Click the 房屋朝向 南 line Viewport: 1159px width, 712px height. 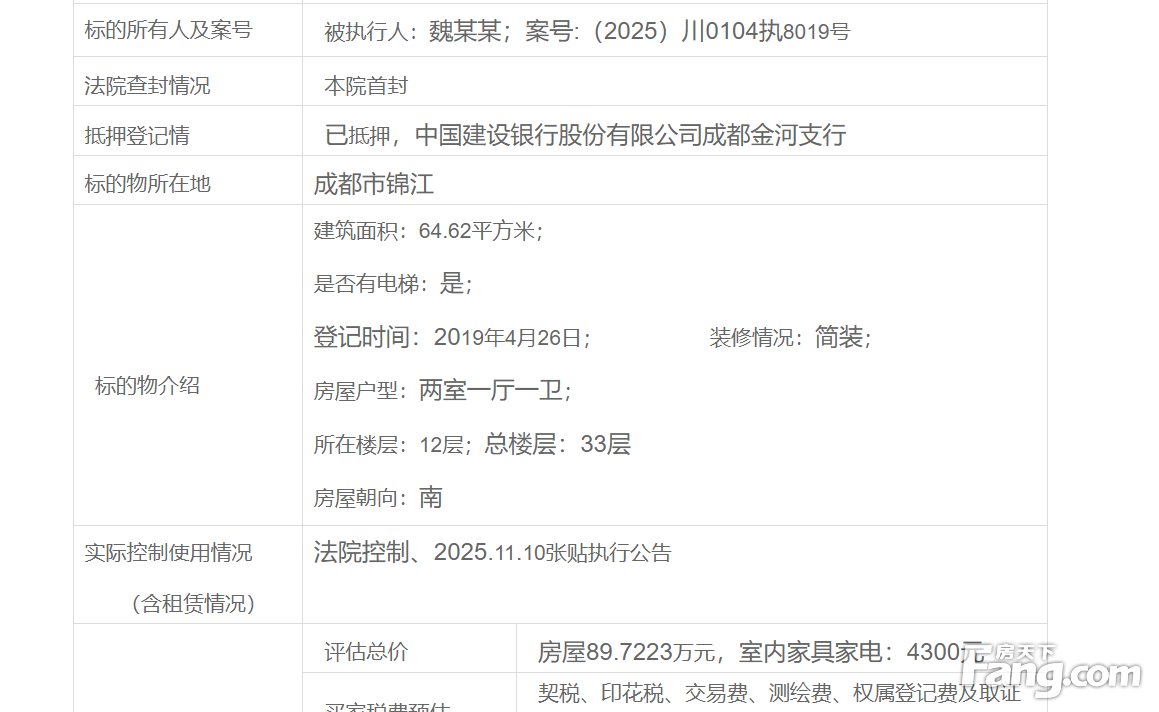(377, 498)
